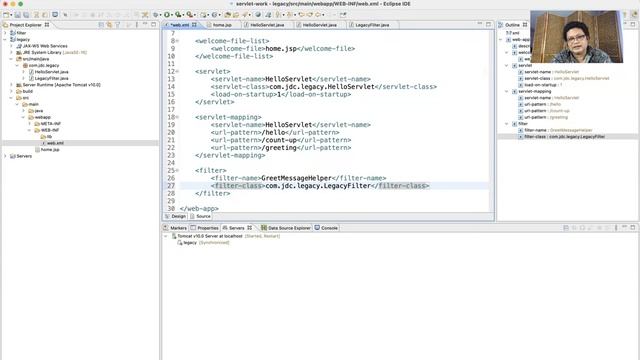Open the Debug button dropdown arrow
This screenshot has height=360, width=640.
[x=160, y=15]
